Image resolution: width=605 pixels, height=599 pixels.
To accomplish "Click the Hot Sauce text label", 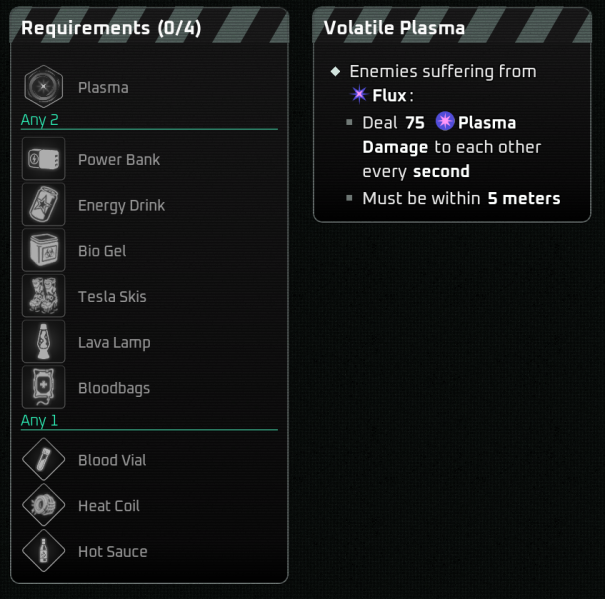I will (x=112, y=551).
